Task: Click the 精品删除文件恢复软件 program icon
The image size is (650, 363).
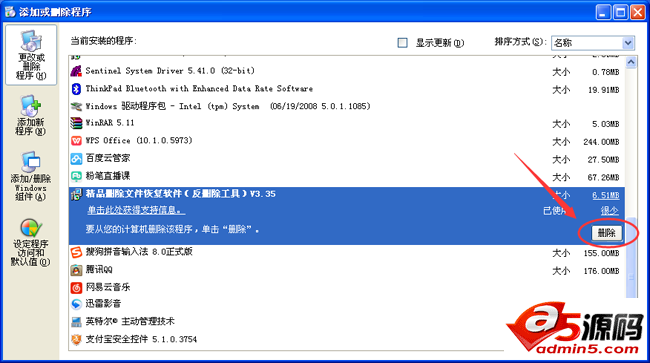Action: (x=76, y=194)
